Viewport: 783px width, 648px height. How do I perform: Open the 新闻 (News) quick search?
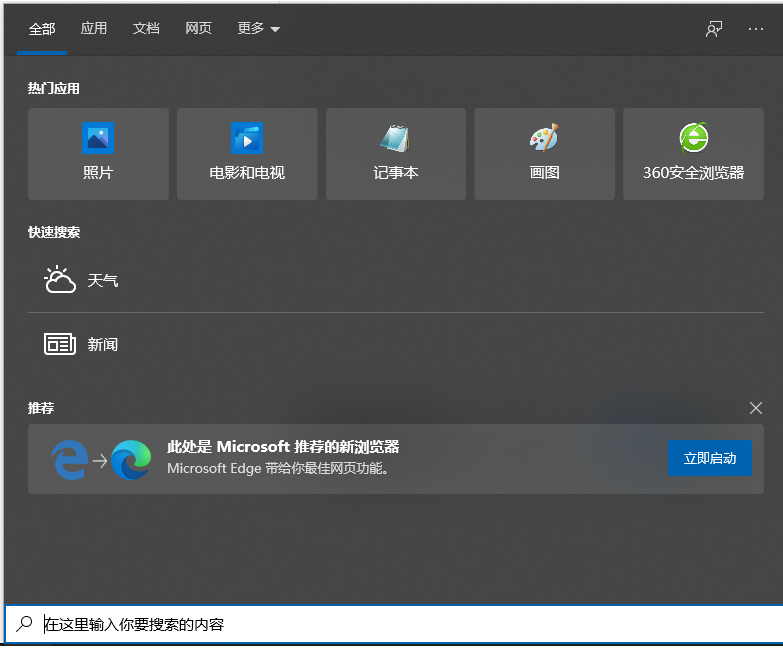pyautogui.click(x=102, y=345)
